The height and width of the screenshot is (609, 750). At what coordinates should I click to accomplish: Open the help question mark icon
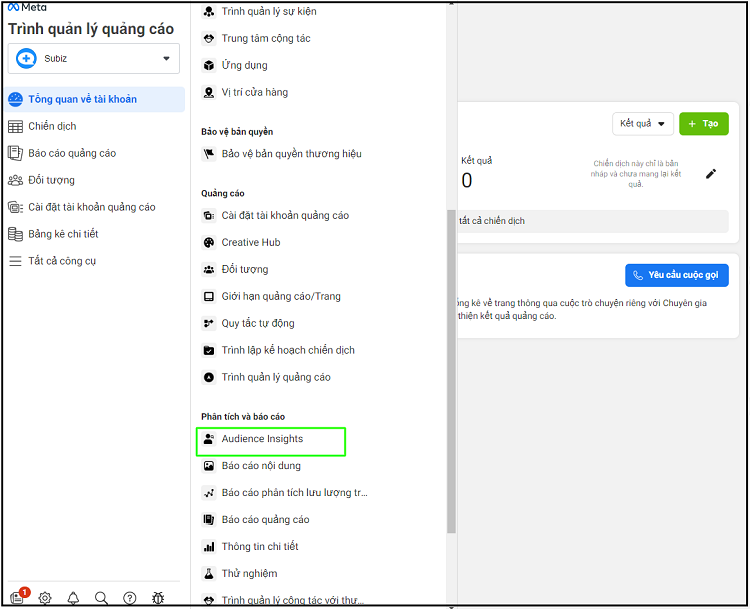129,598
